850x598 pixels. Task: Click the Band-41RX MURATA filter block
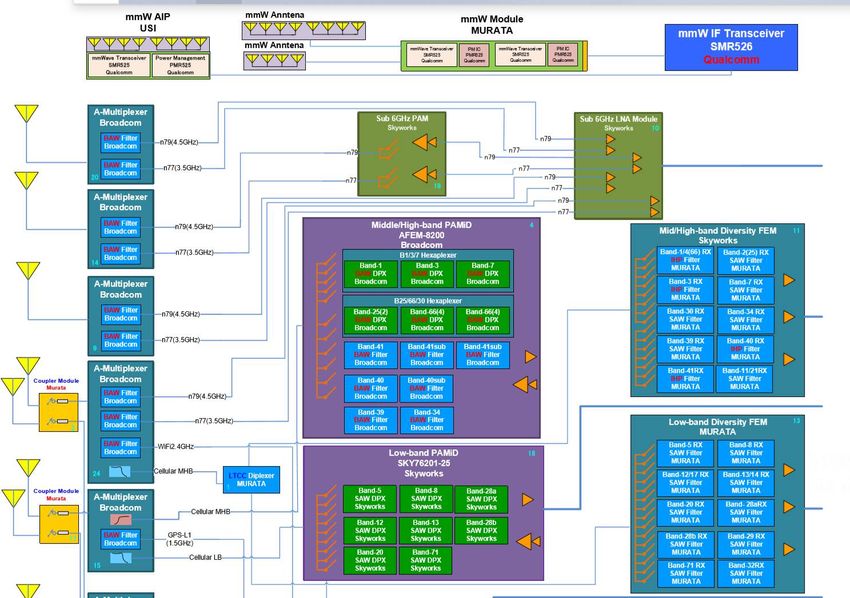pos(686,379)
